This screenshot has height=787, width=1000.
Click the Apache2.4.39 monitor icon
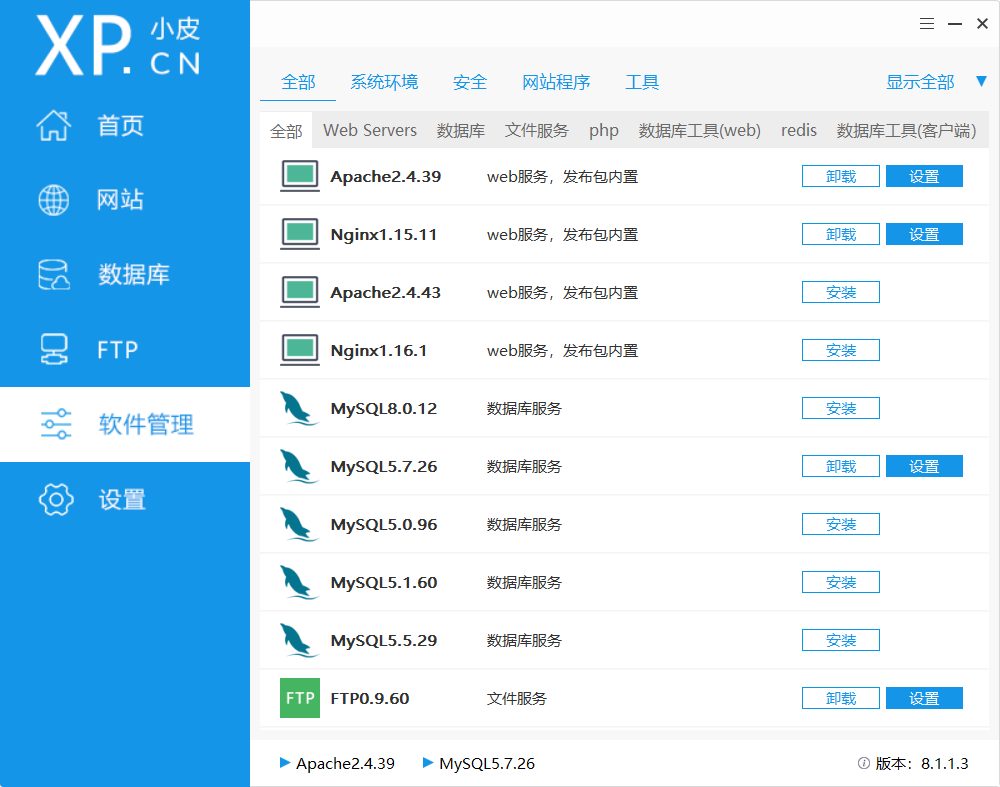(300, 176)
